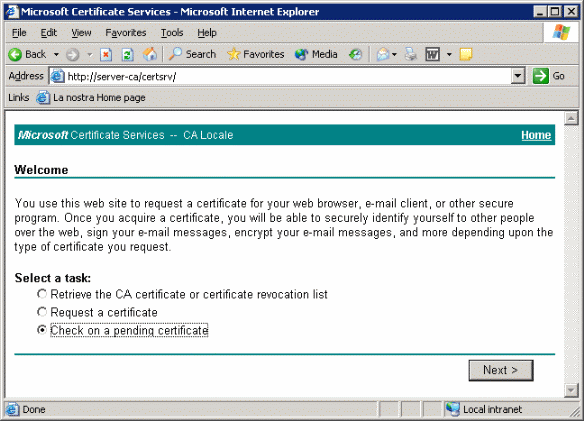Click the address bar URL field
This screenshot has width=584, height=421.
287,76
